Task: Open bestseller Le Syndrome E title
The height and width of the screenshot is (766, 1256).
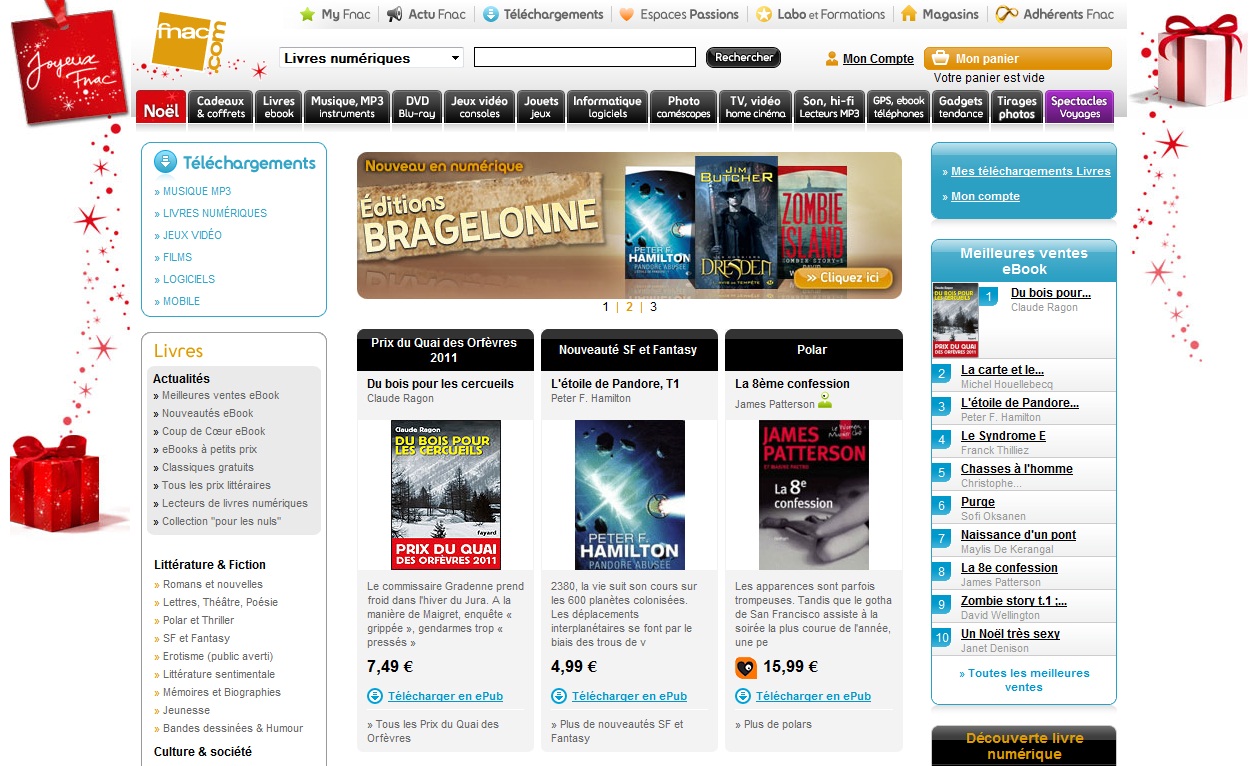Action: click(1003, 436)
